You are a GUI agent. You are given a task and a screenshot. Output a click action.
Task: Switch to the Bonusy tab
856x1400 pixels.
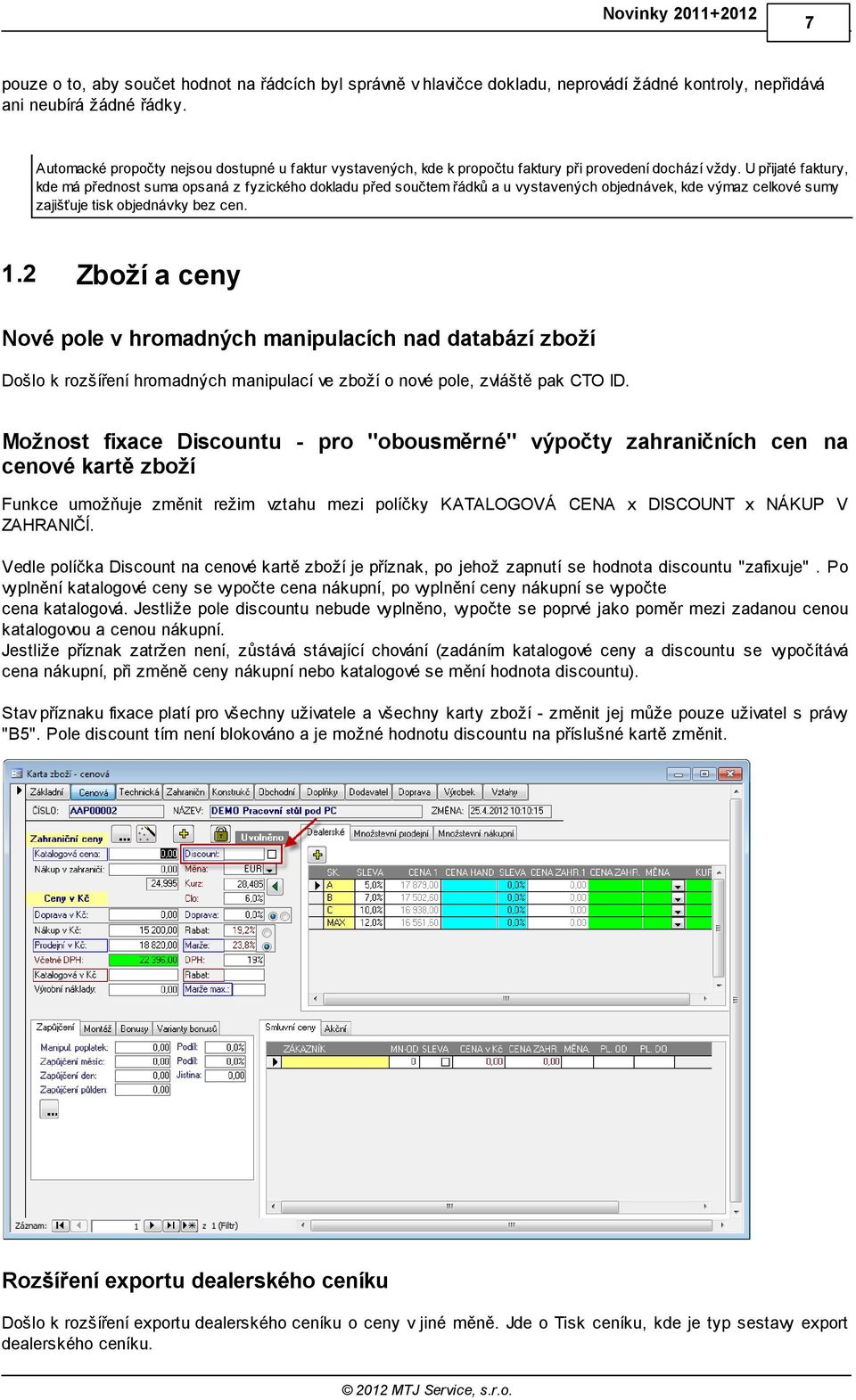135,1028
